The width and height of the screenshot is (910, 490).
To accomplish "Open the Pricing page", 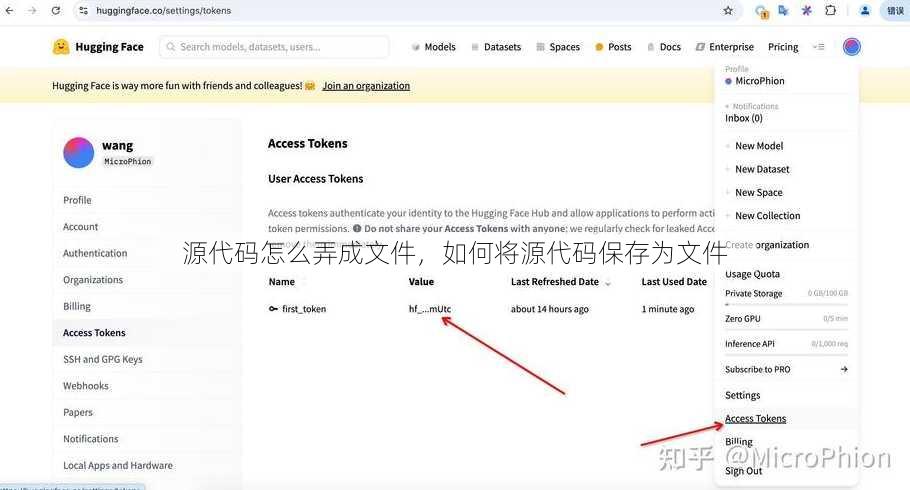I will click(783, 47).
